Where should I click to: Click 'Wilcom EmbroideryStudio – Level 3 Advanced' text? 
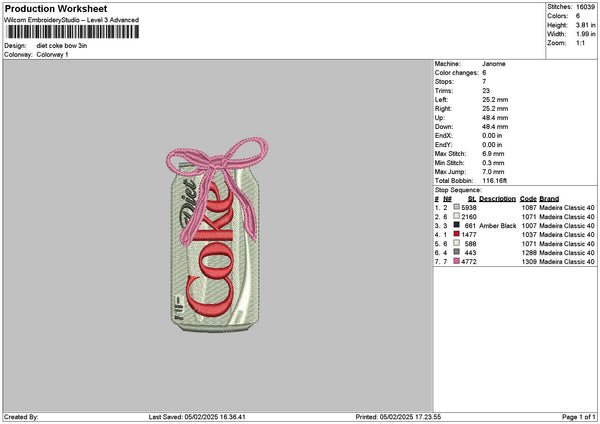(x=72, y=20)
